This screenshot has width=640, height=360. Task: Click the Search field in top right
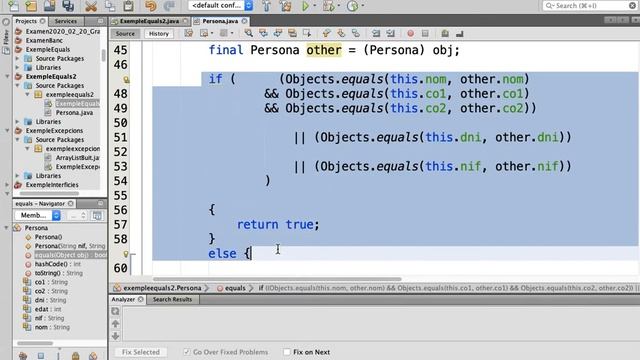(x=589, y=5)
